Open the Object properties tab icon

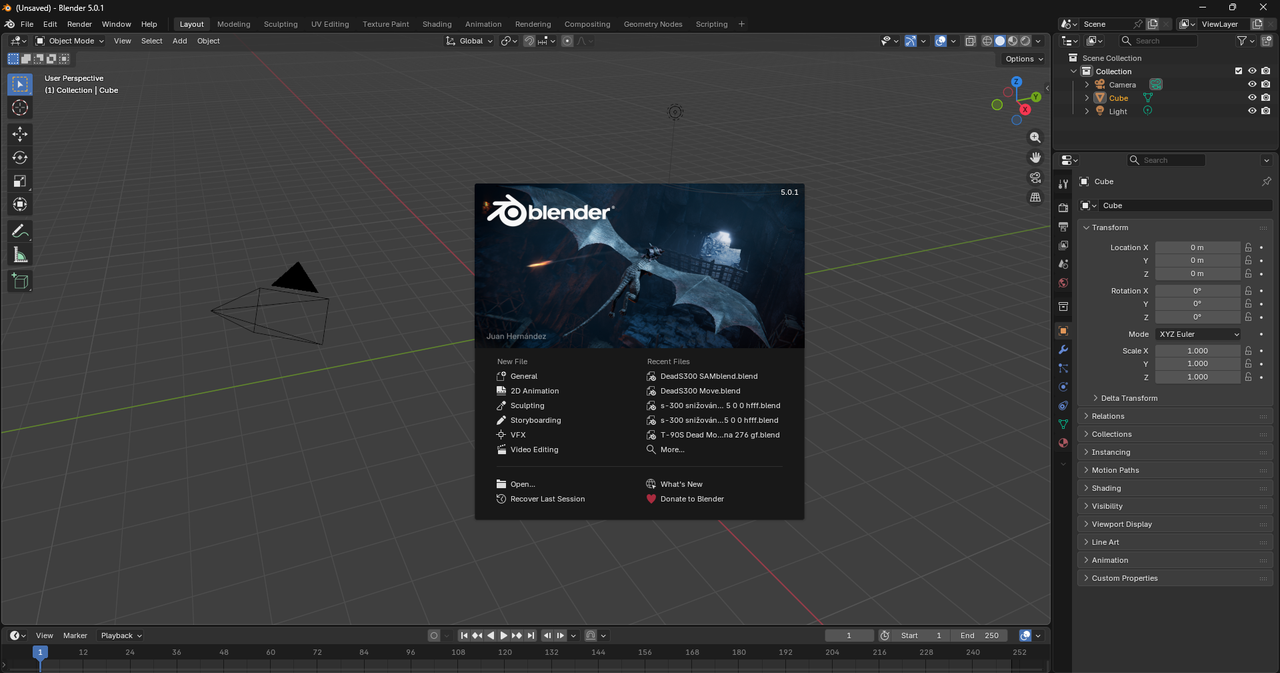click(1063, 331)
